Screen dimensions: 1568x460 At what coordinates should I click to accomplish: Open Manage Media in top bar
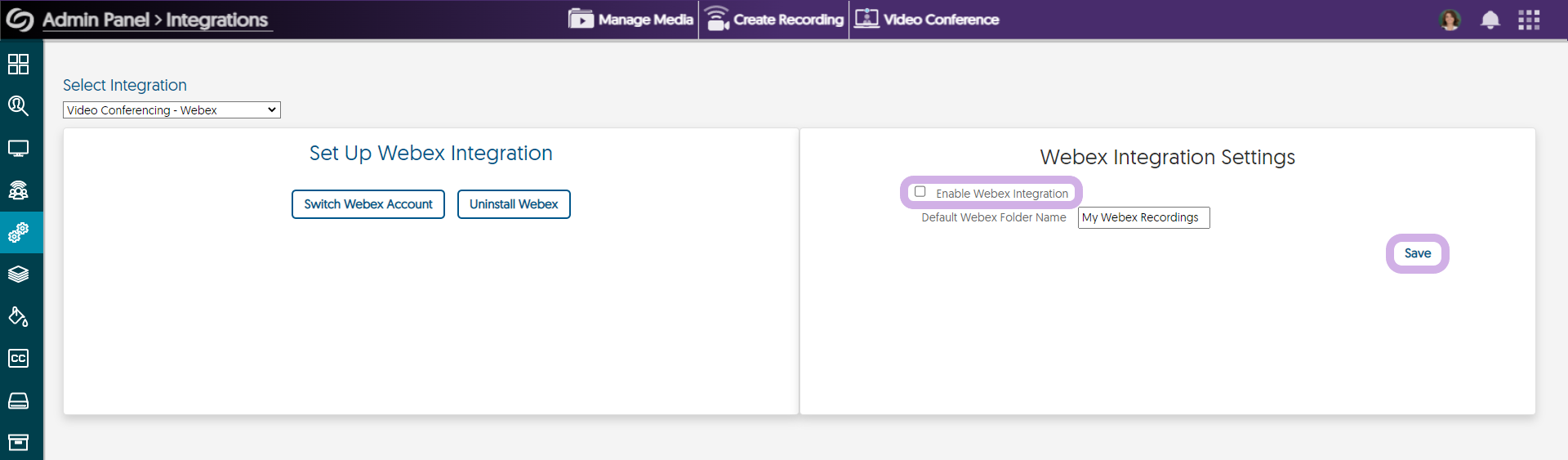(630, 20)
